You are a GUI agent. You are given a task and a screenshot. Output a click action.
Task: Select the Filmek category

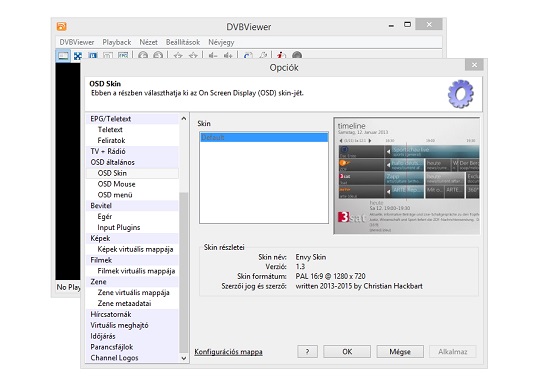pos(132,260)
